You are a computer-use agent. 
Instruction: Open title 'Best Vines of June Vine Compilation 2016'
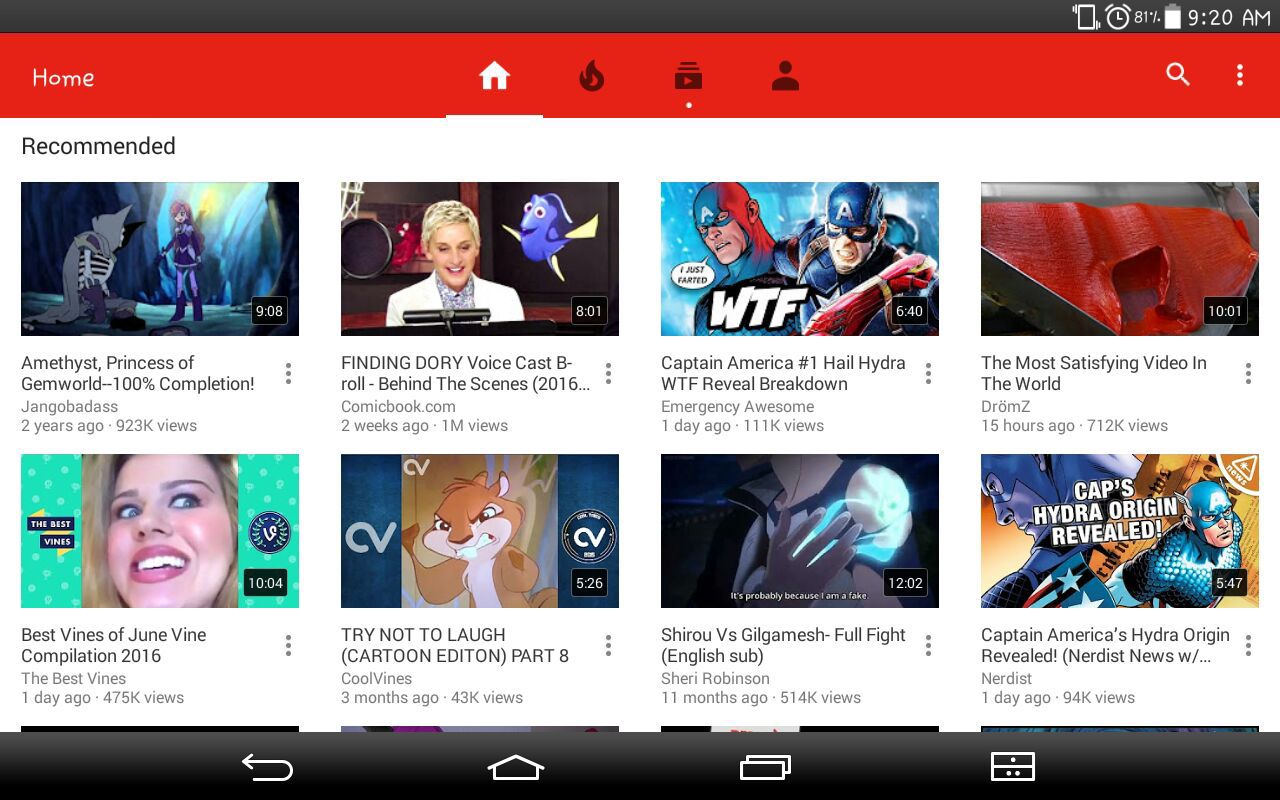pyautogui.click(x=114, y=645)
